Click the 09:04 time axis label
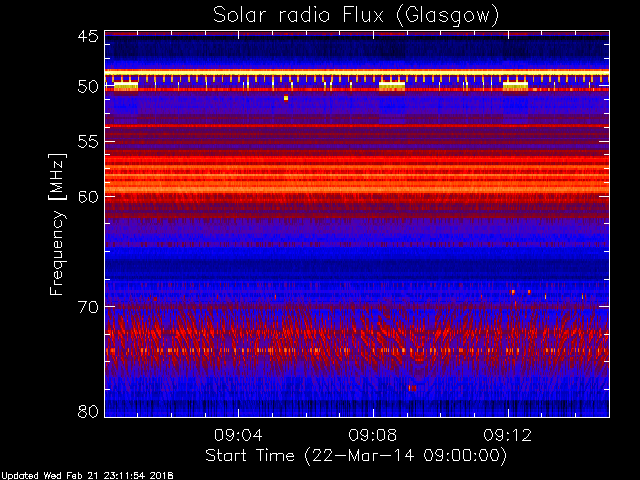The height and width of the screenshot is (480, 640). [x=238, y=435]
